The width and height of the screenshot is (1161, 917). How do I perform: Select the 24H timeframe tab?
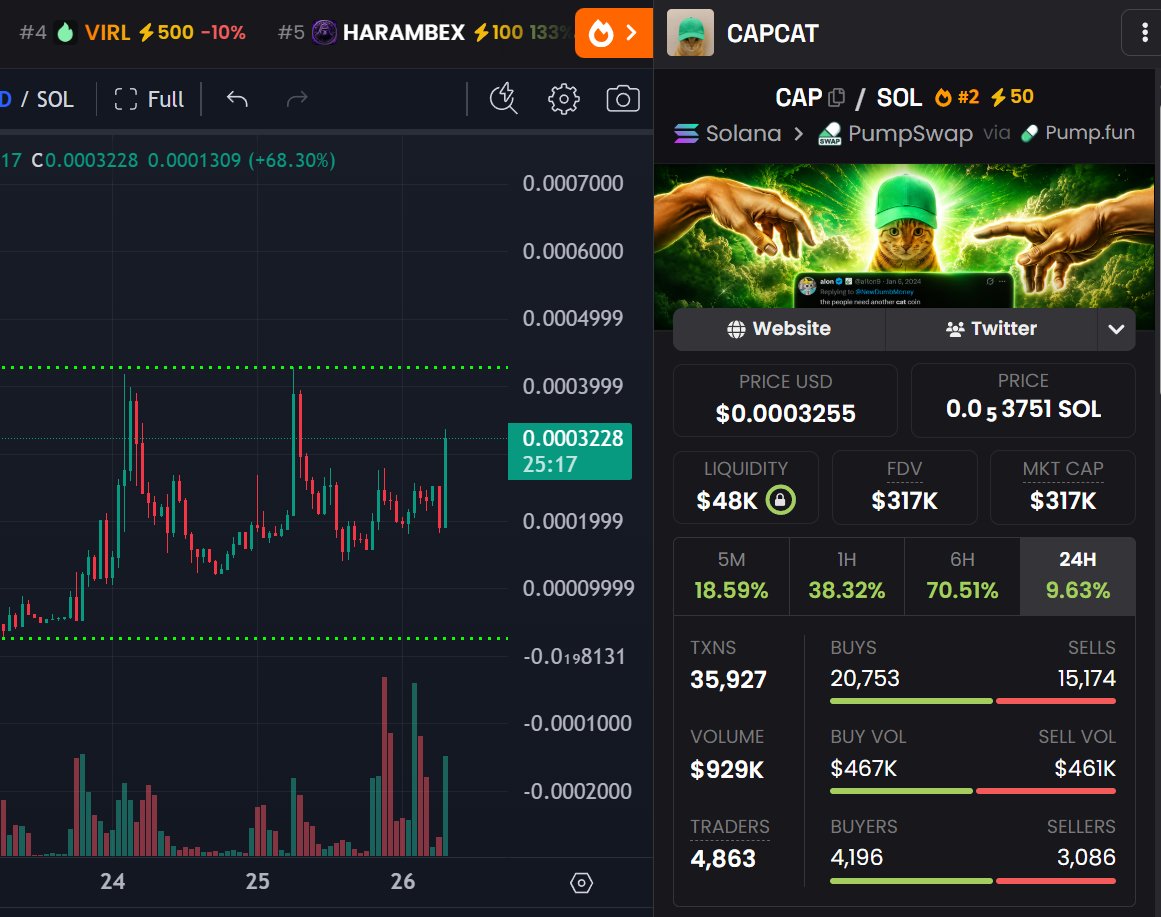[1077, 576]
